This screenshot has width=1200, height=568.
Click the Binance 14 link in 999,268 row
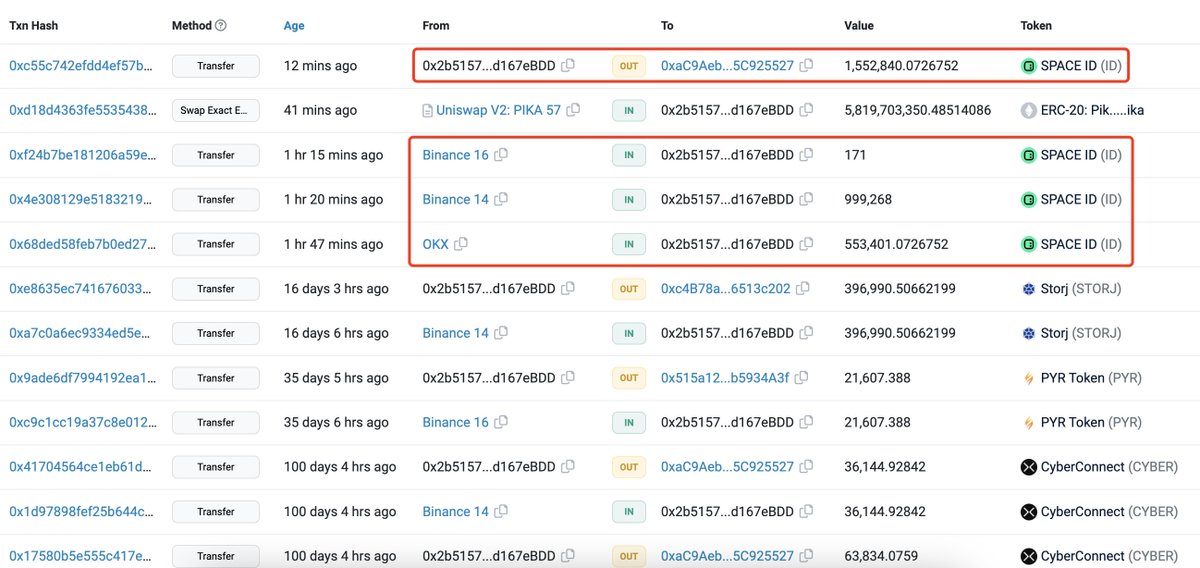click(x=455, y=199)
